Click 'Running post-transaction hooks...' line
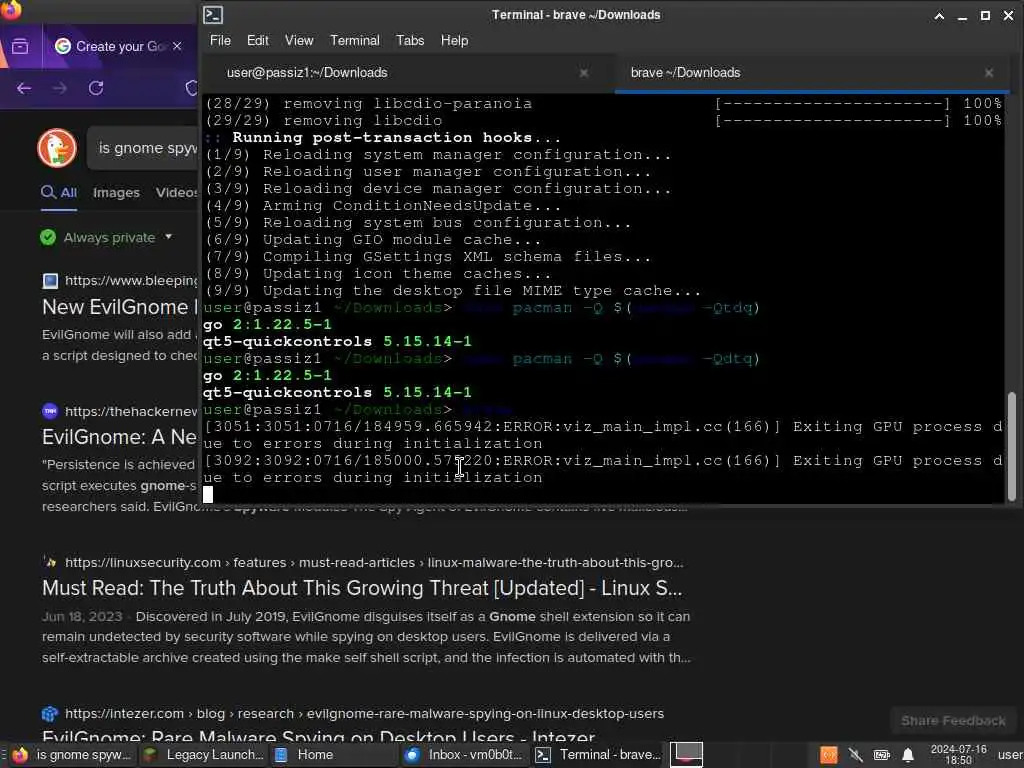 (x=383, y=138)
